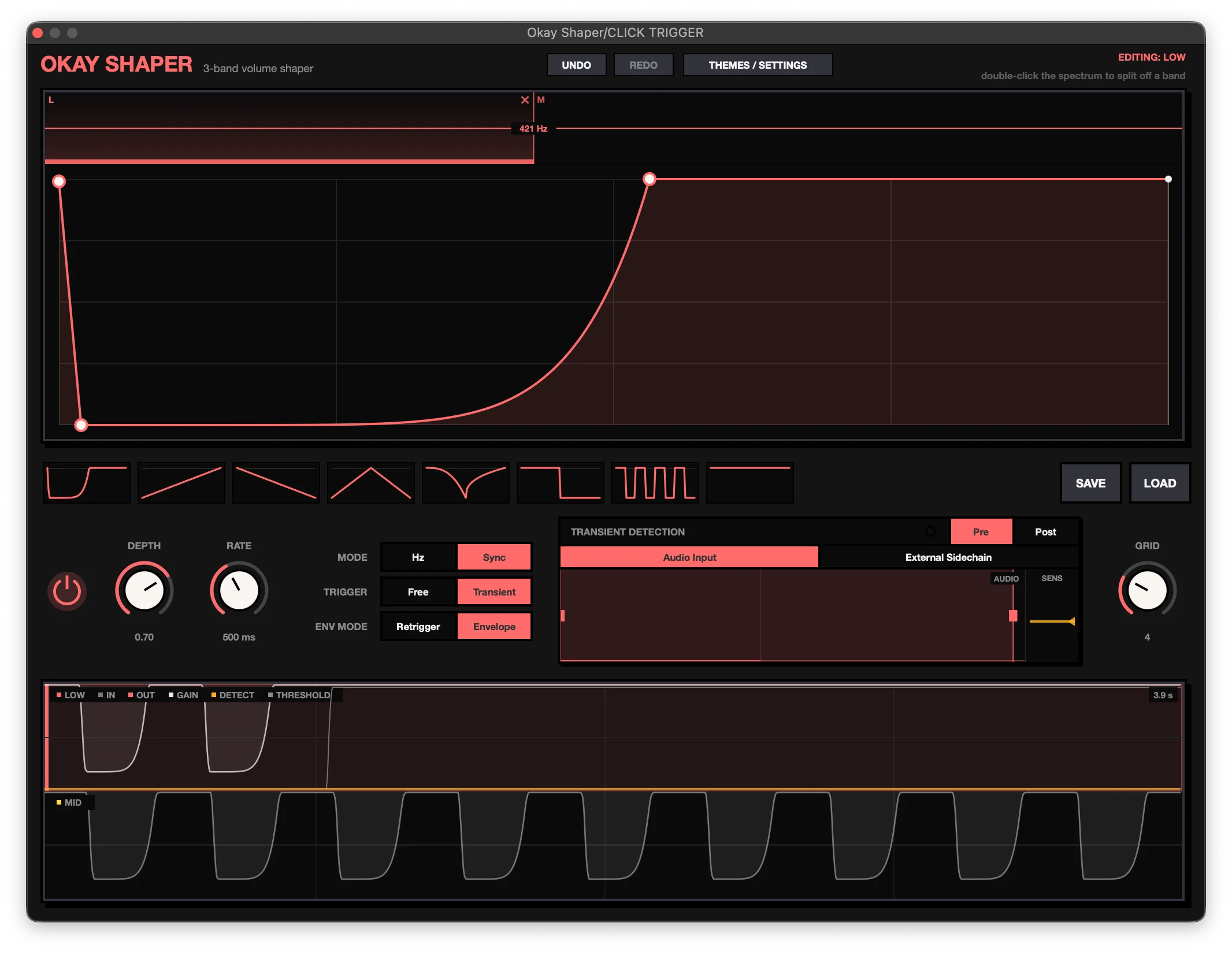Set env mode to Envelope
The image size is (1232, 953).
click(494, 627)
